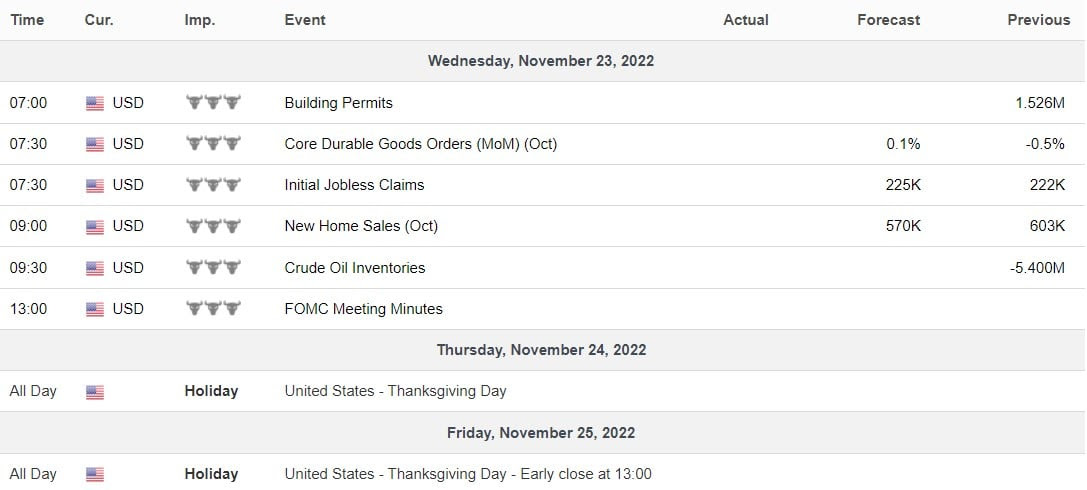Open the Building Permits event
The height and width of the screenshot is (490, 1087).
tap(338, 103)
